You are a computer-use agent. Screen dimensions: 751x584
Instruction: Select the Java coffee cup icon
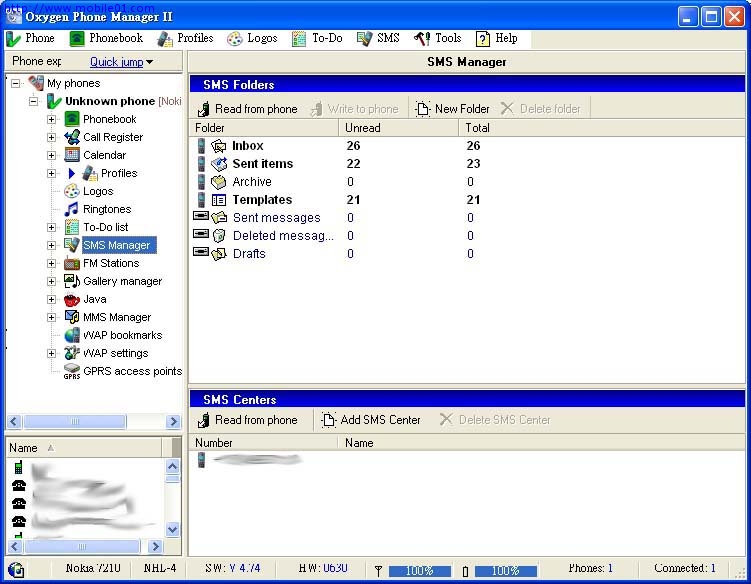click(72, 299)
